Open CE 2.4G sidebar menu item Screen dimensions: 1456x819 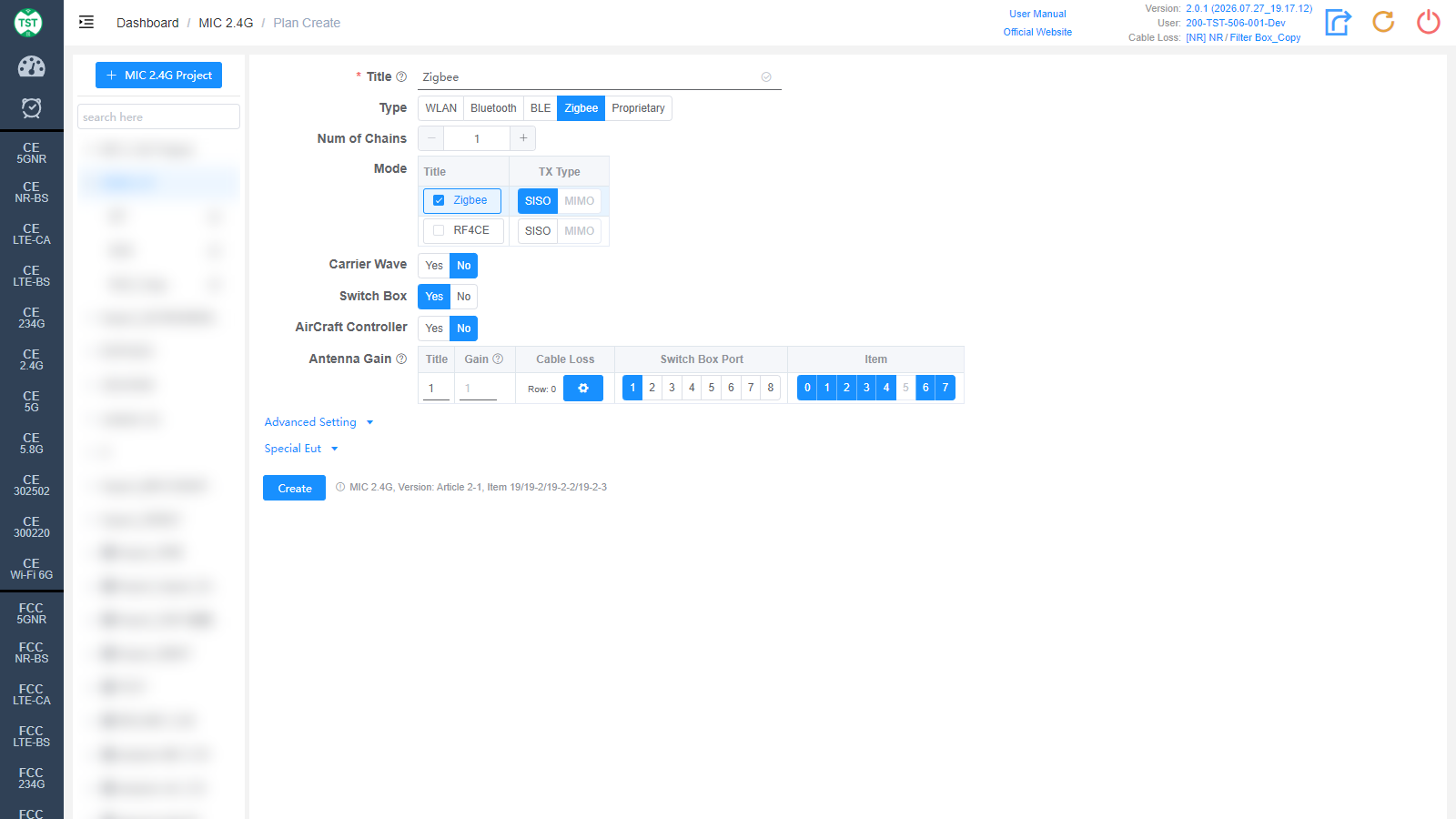[x=32, y=359]
